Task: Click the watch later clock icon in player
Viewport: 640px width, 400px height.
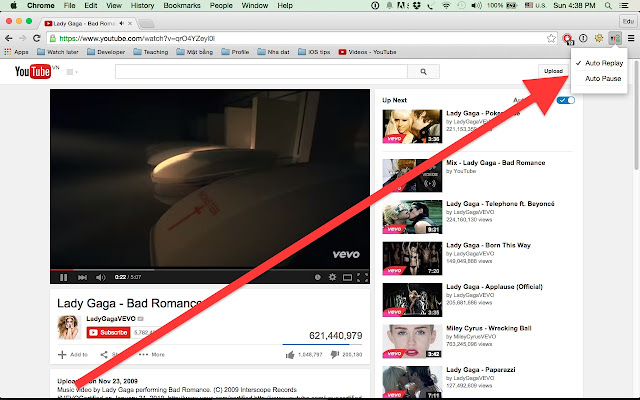Action: tap(318, 277)
